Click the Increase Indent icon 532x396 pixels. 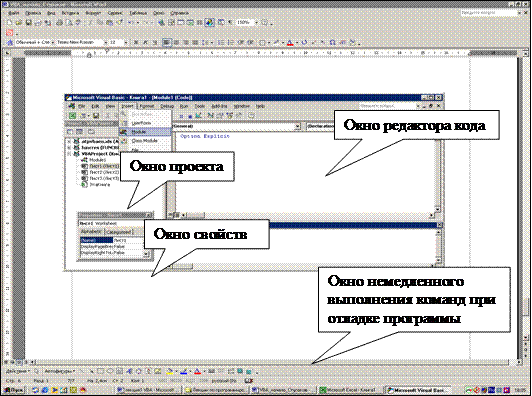pyautogui.click(x=250, y=42)
